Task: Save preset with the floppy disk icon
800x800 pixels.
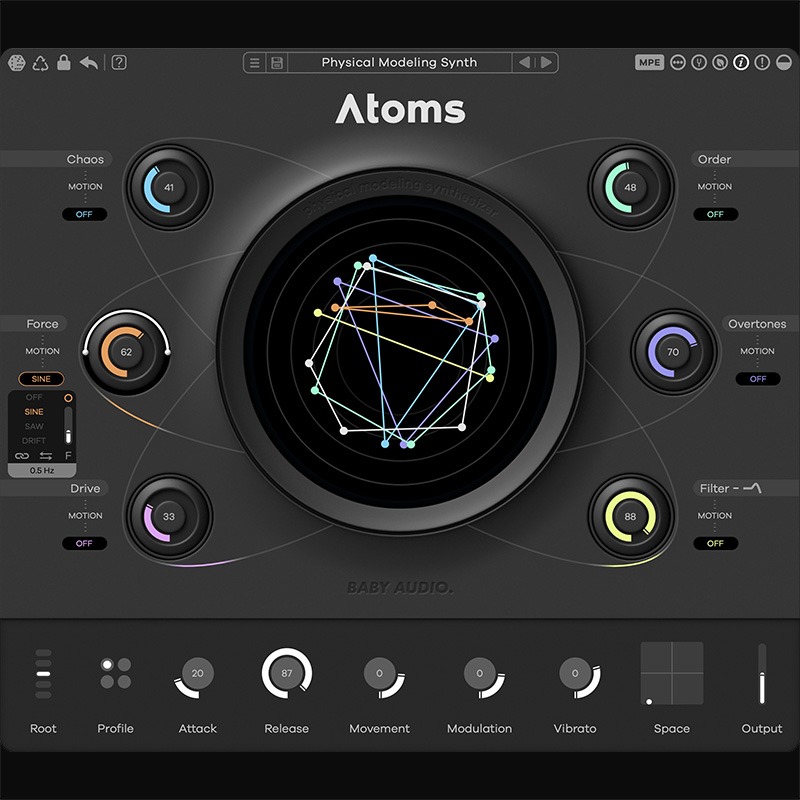Action: click(277, 63)
